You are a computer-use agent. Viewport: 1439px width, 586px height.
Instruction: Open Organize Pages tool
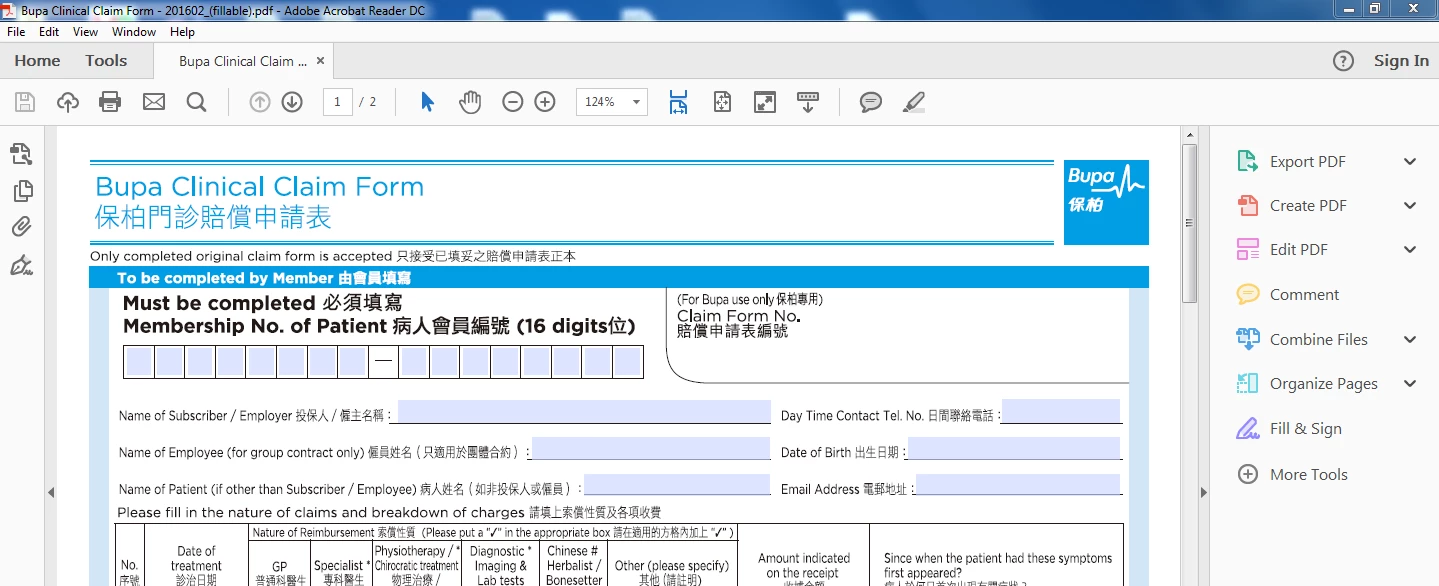point(1323,384)
